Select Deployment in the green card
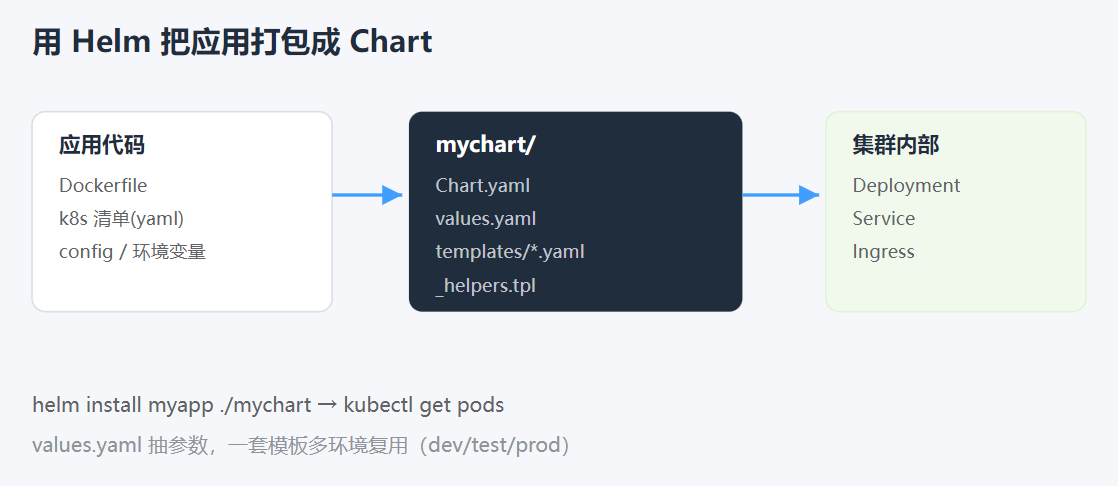 [906, 185]
